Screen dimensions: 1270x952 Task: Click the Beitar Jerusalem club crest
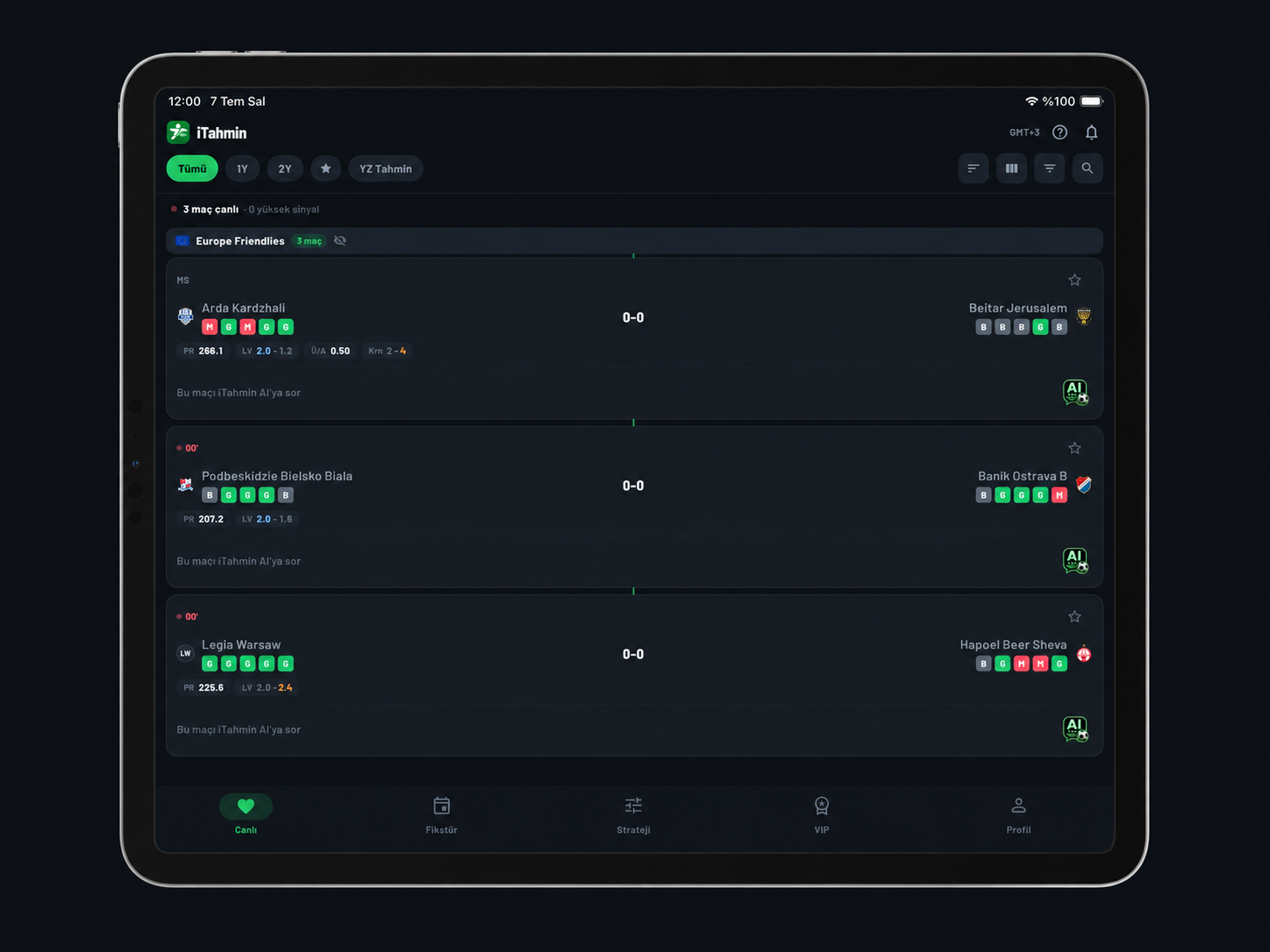click(x=1084, y=316)
